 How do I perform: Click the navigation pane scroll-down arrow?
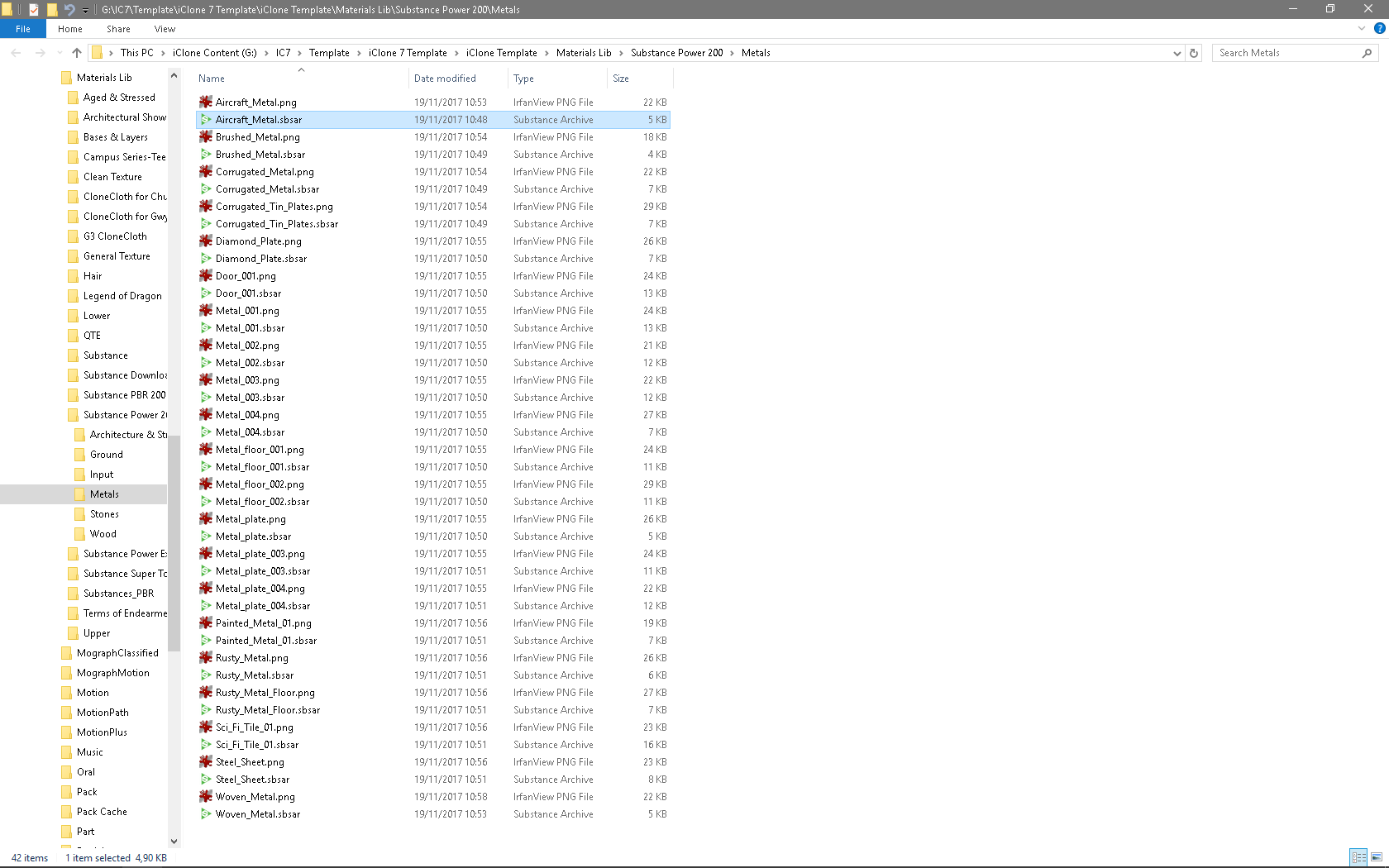click(x=174, y=842)
